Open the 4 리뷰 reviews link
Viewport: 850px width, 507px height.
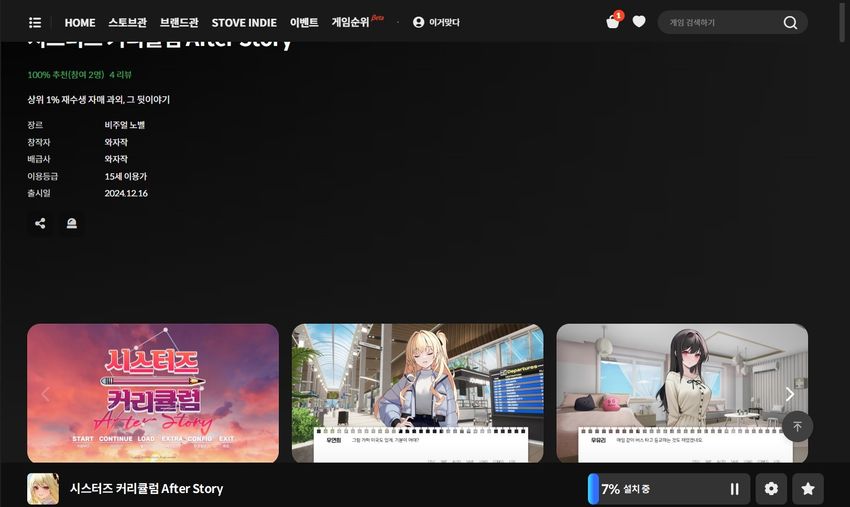coord(120,75)
